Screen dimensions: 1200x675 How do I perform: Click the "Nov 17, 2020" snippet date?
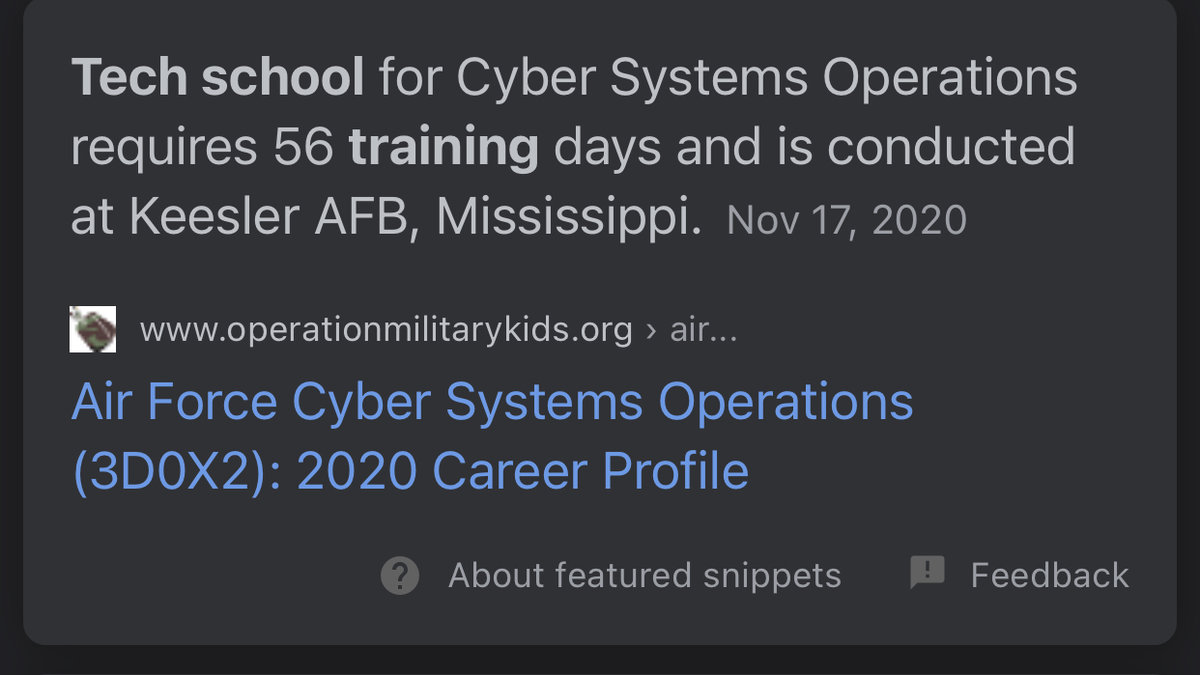click(x=846, y=220)
